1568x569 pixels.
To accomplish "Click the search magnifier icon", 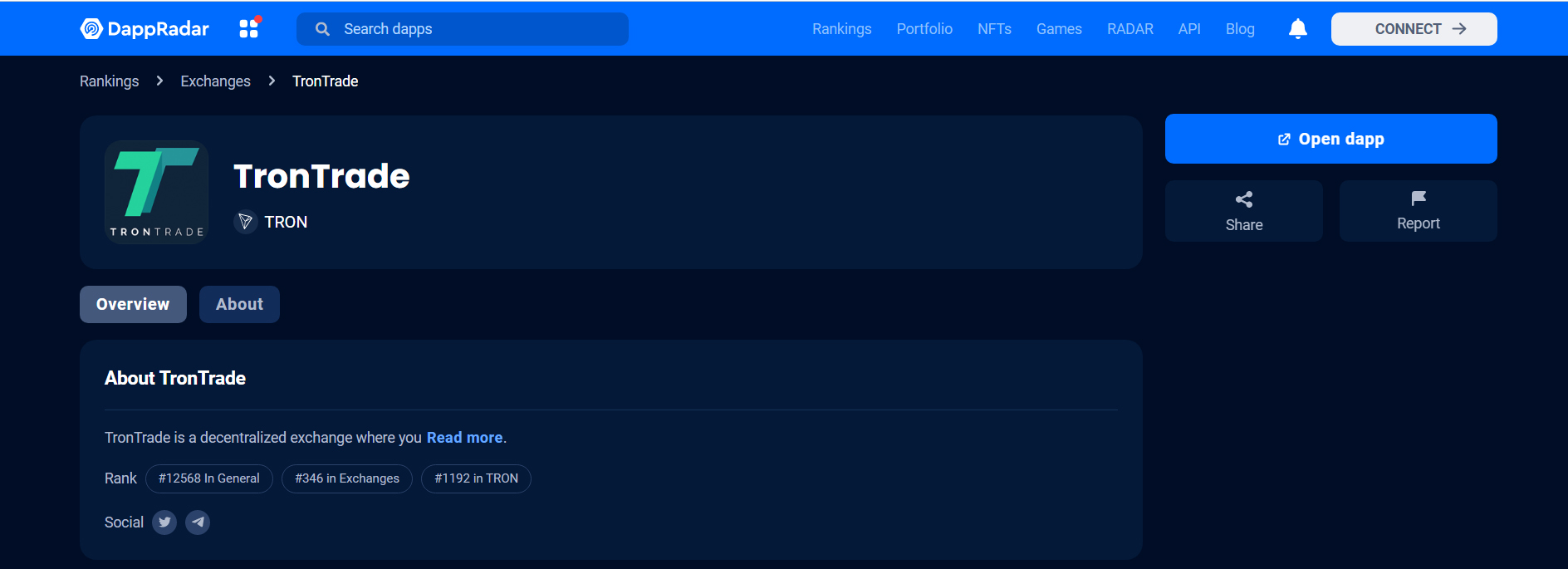I will tap(322, 29).
